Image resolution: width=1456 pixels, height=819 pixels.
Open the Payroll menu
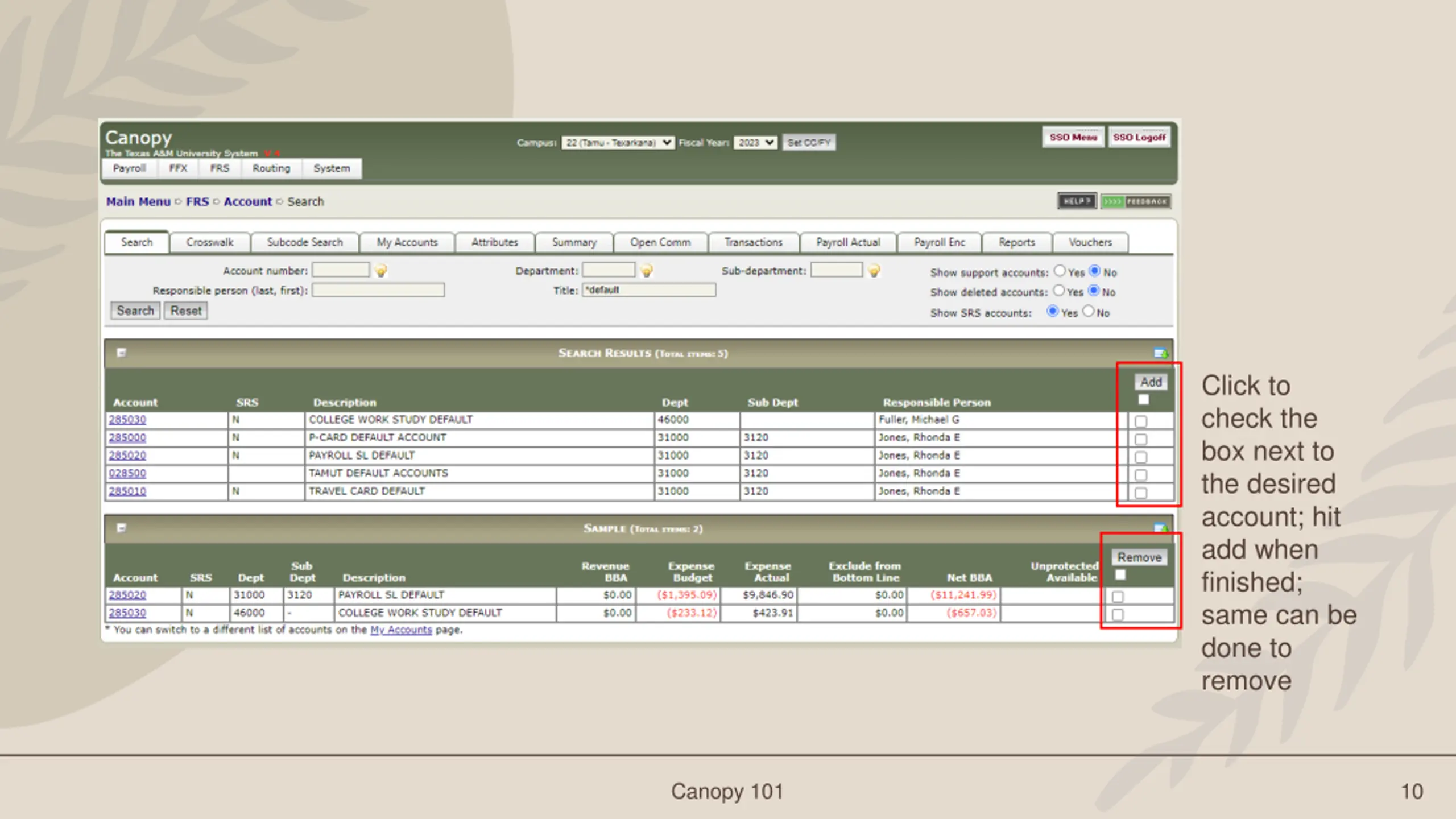pyautogui.click(x=129, y=168)
